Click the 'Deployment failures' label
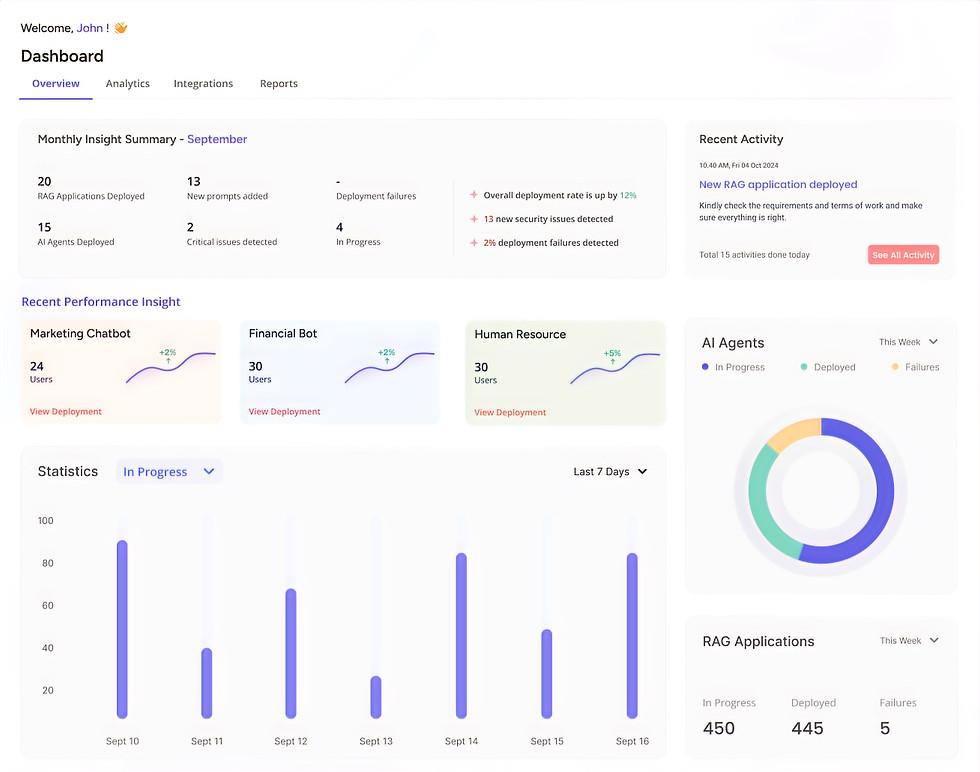 (376, 196)
